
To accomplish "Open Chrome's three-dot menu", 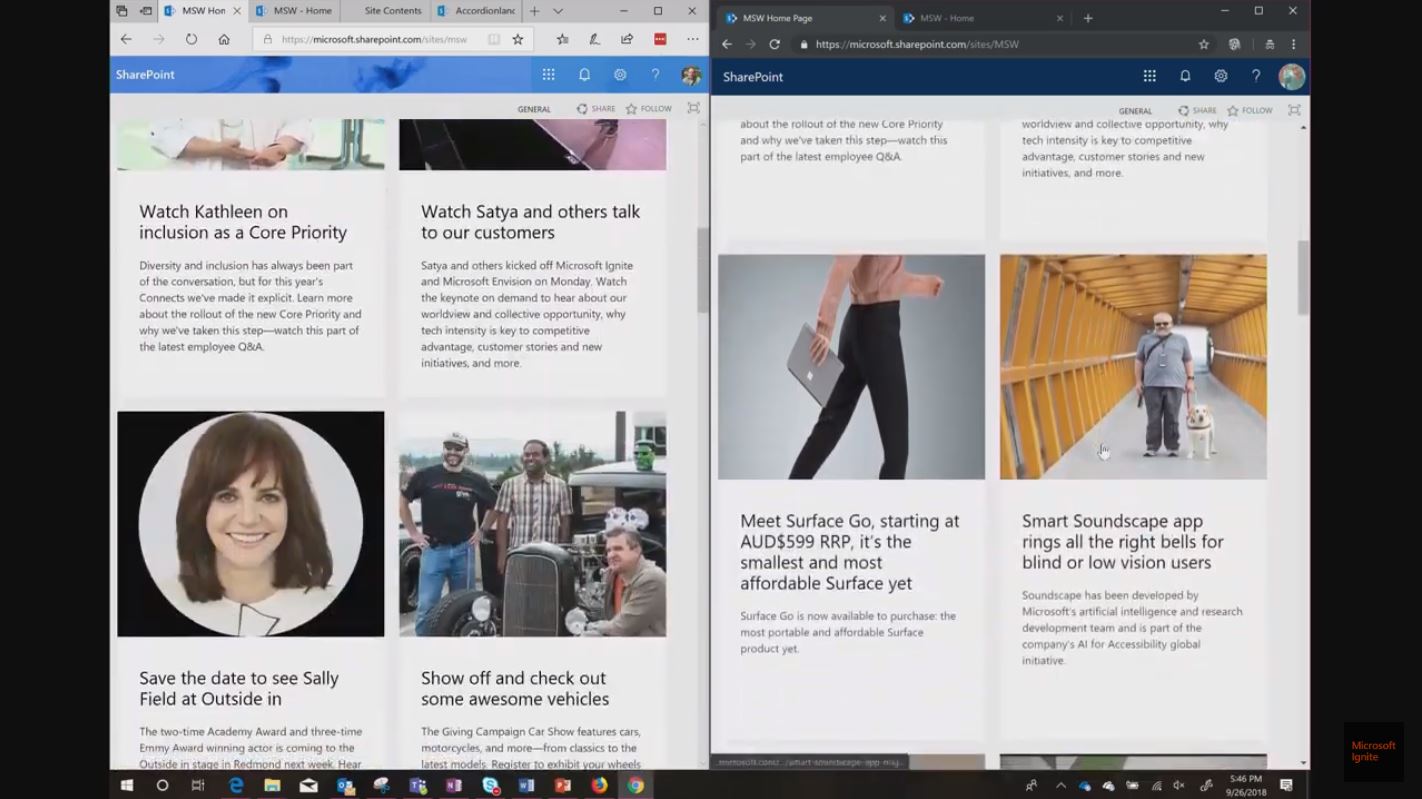I will [1293, 44].
